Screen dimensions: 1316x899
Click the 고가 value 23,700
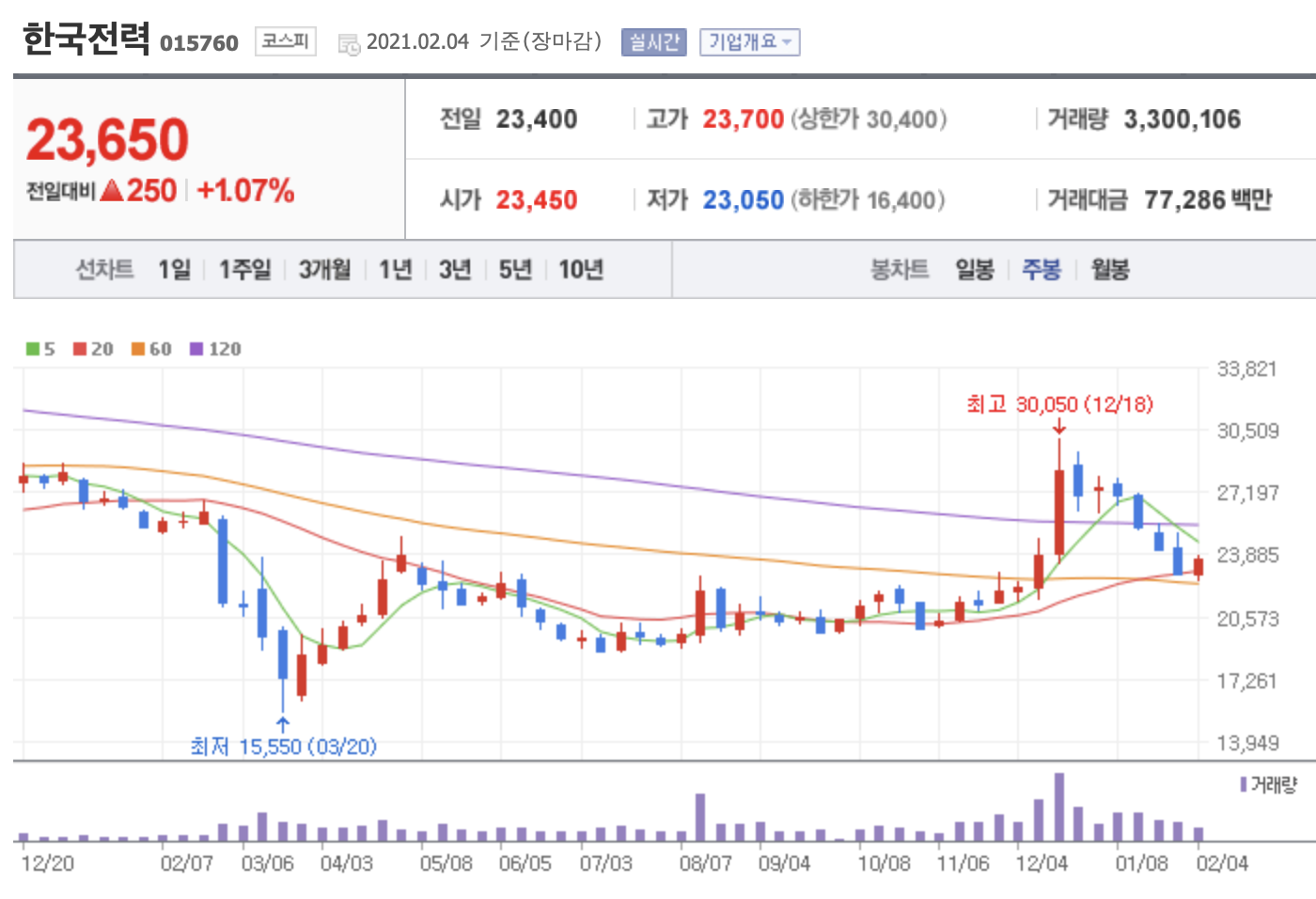[x=743, y=119]
